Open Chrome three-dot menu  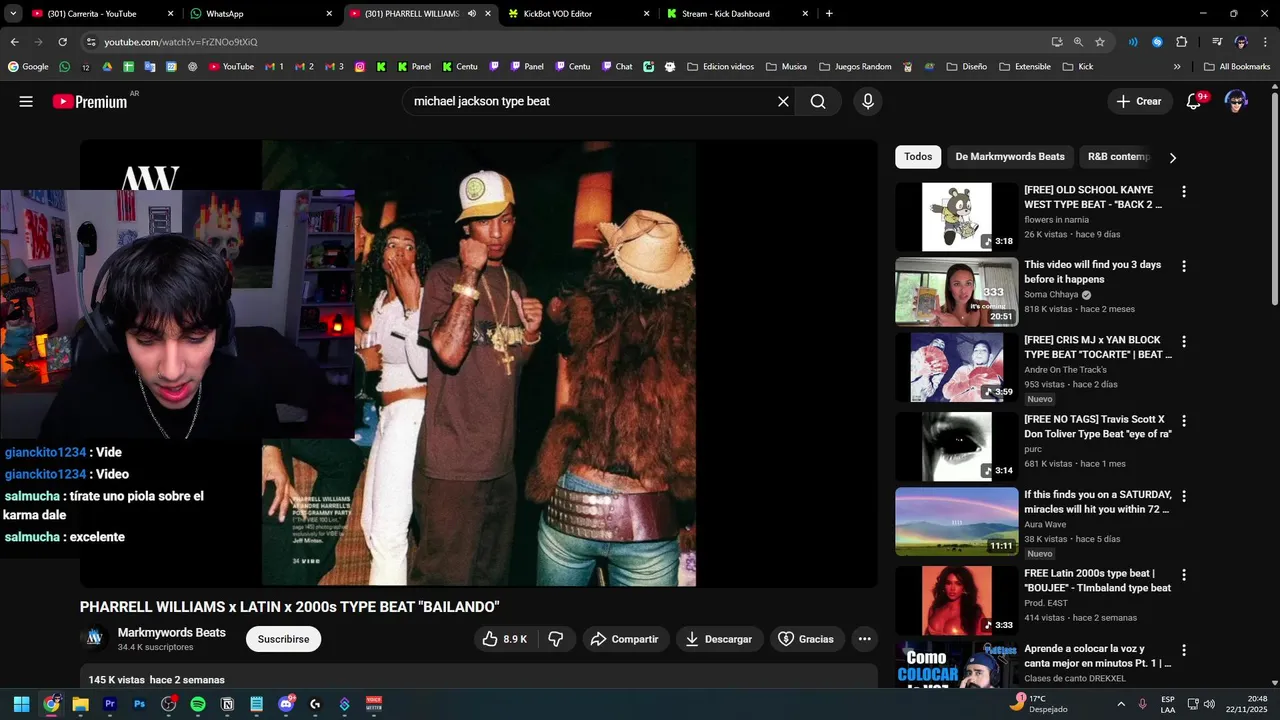1264,42
